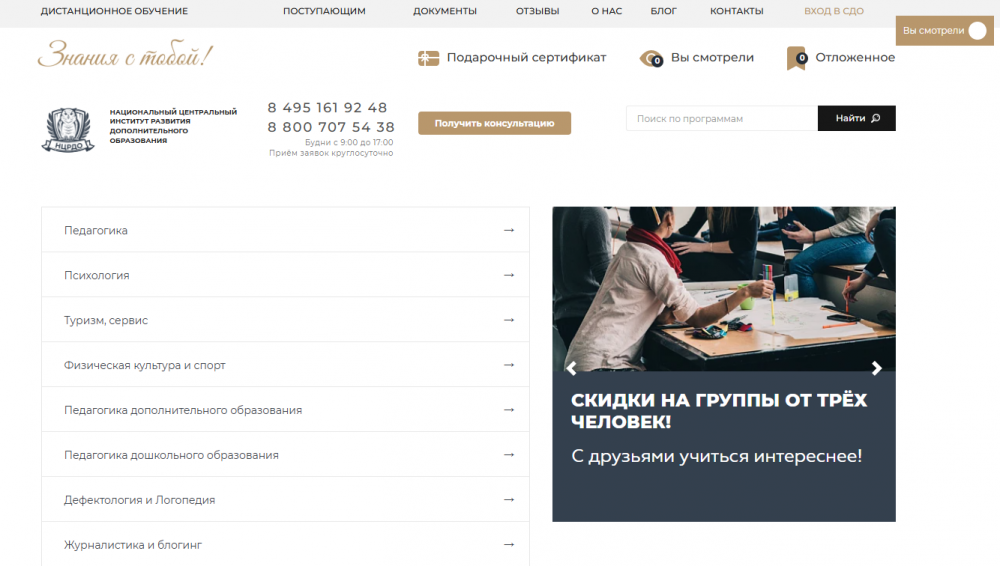Image resolution: width=1000 pixels, height=566 pixels.
Task: Open the Документы menu item
Action: [445, 11]
